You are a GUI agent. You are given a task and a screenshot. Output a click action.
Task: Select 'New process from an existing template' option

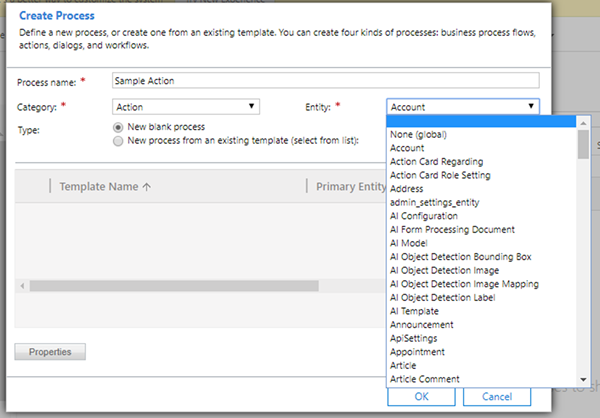tap(119, 142)
